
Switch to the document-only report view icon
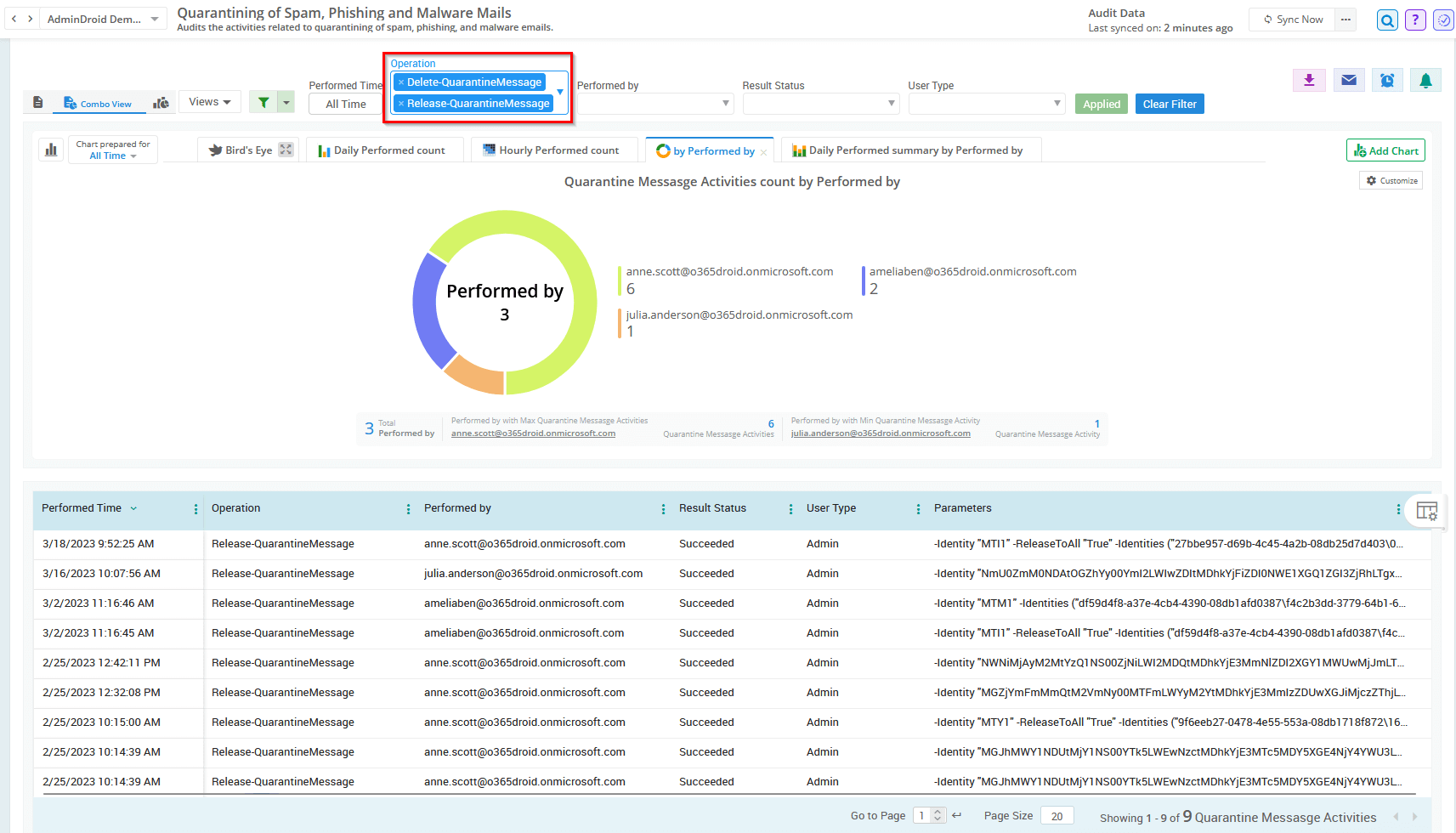pyautogui.click(x=38, y=102)
